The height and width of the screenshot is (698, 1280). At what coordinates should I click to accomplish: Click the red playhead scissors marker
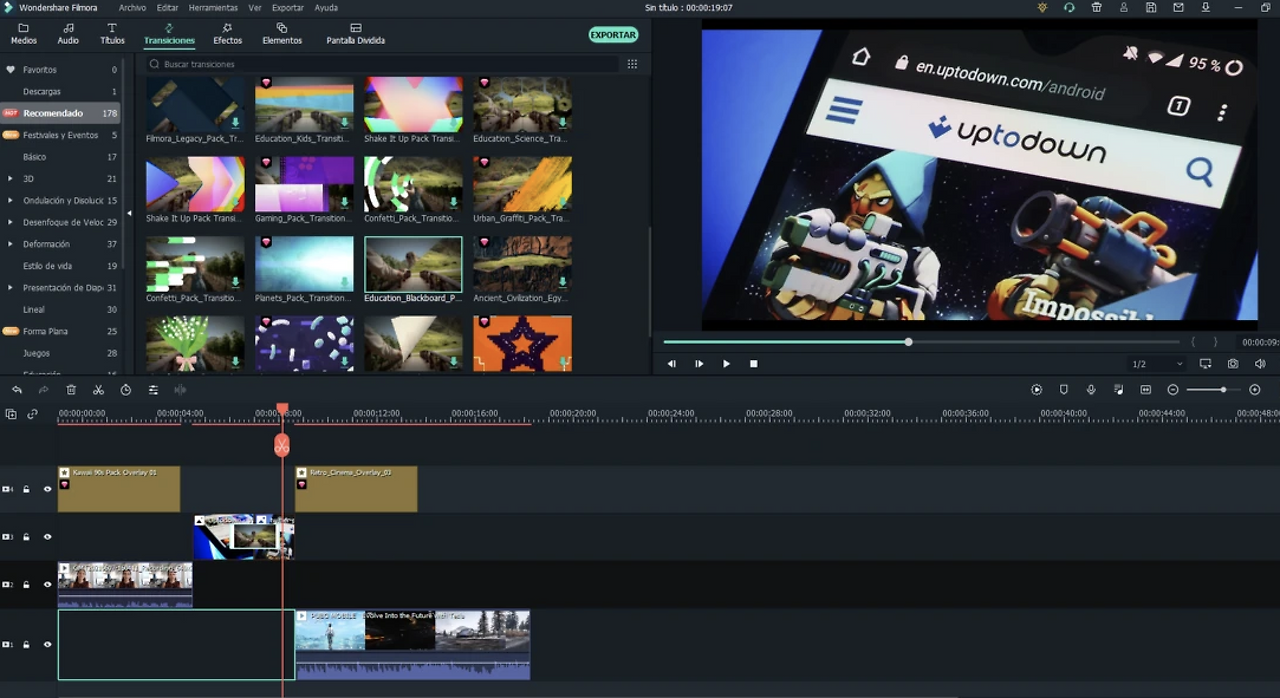[x=282, y=445]
